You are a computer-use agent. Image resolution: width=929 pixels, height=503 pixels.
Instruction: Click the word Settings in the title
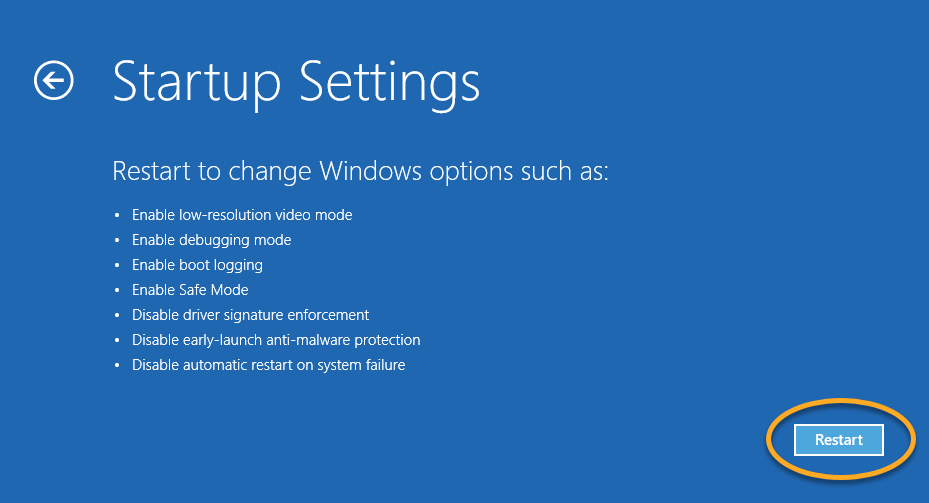pos(388,83)
